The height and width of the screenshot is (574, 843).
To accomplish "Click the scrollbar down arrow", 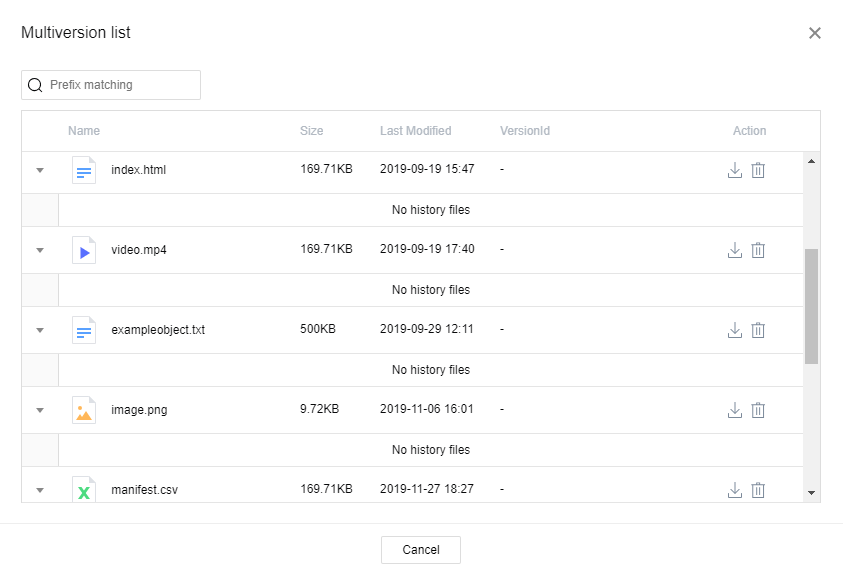I will point(811,493).
